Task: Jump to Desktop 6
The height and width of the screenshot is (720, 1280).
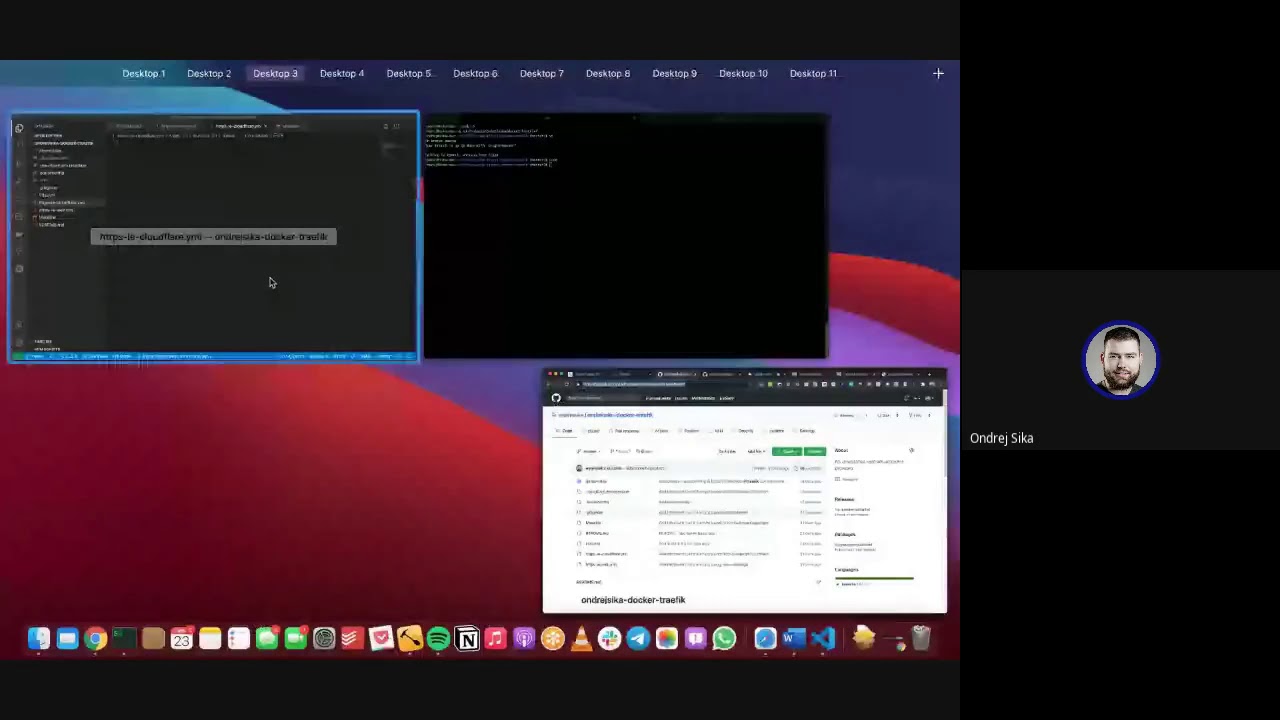Action: pyautogui.click(x=475, y=73)
